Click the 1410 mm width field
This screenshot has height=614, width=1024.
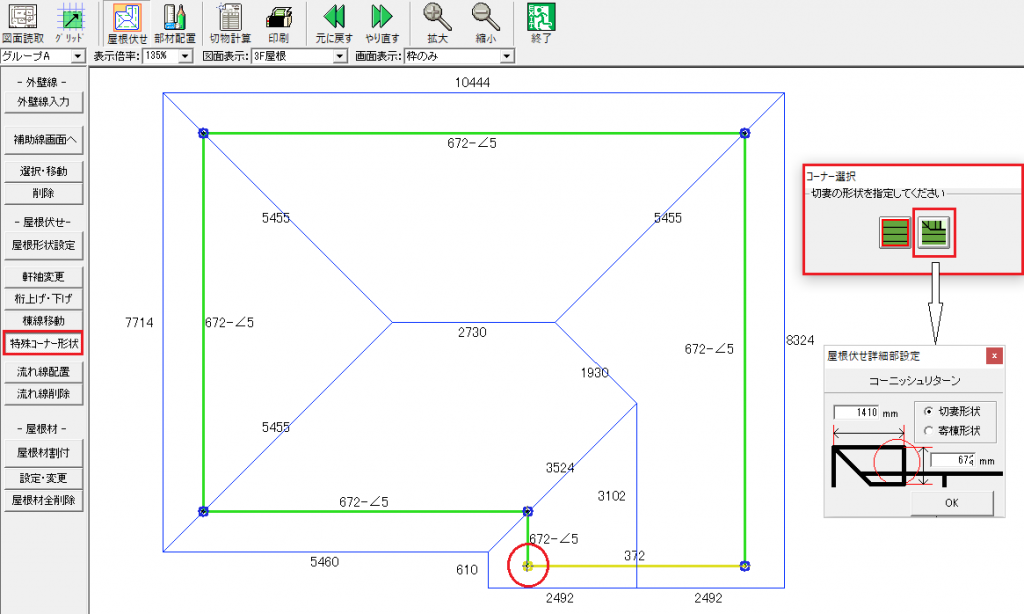click(x=857, y=413)
